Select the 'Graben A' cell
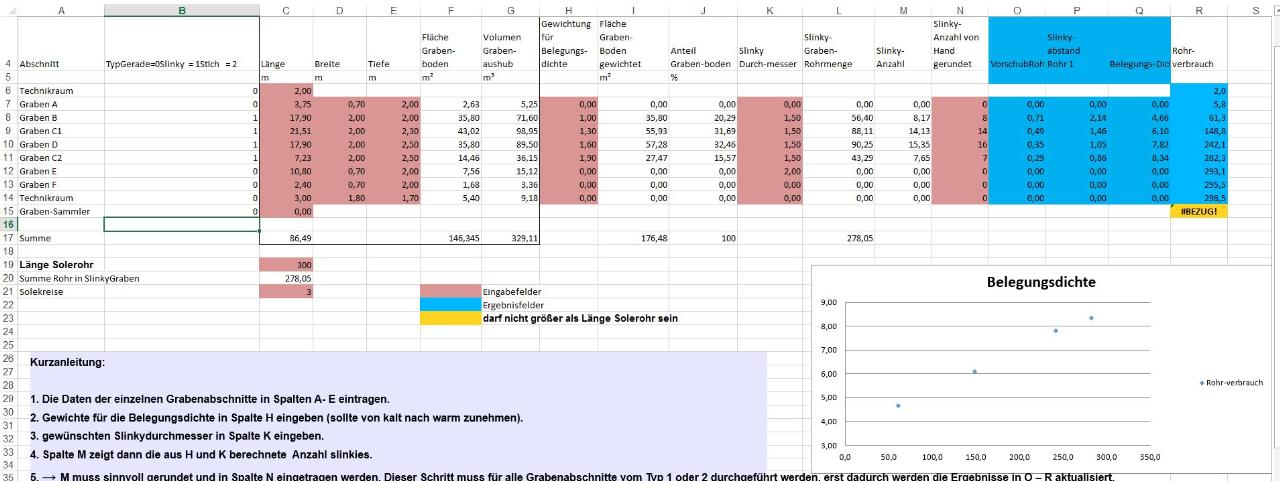The image size is (1280, 481). (61, 104)
